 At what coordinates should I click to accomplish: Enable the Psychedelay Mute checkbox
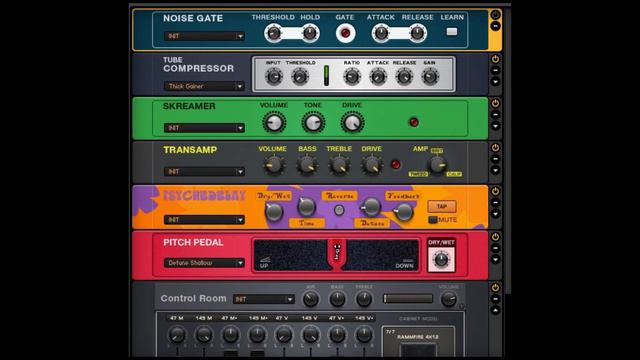point(433,220)
